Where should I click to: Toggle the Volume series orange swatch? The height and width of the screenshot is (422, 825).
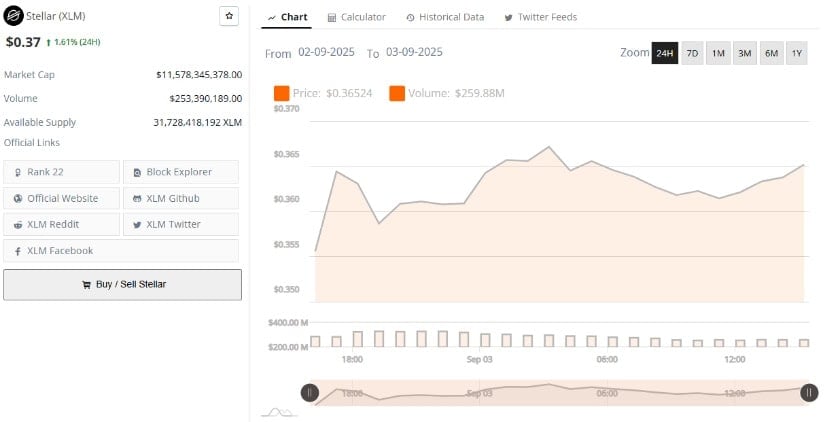[397, 94]
